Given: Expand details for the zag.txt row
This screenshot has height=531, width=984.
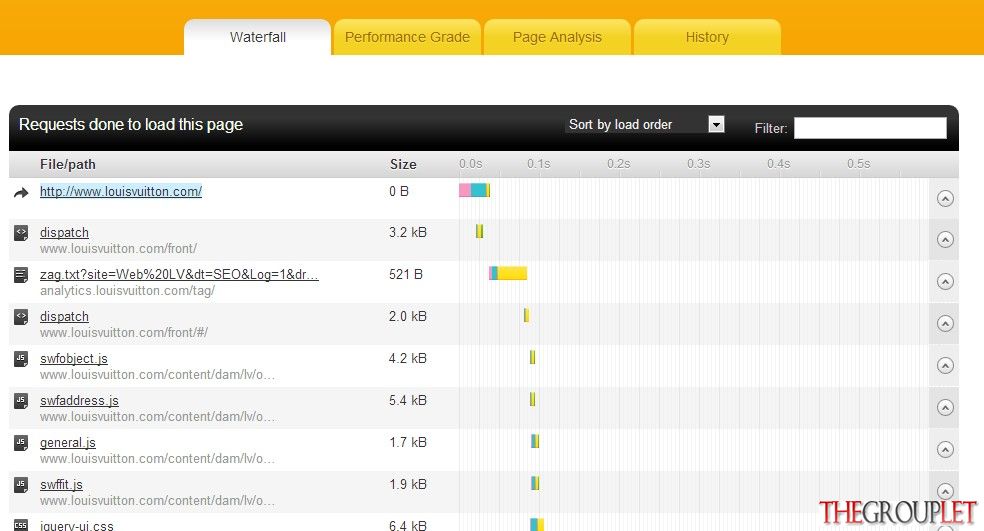Looking at the screenshot, I should tap(945, 281).
